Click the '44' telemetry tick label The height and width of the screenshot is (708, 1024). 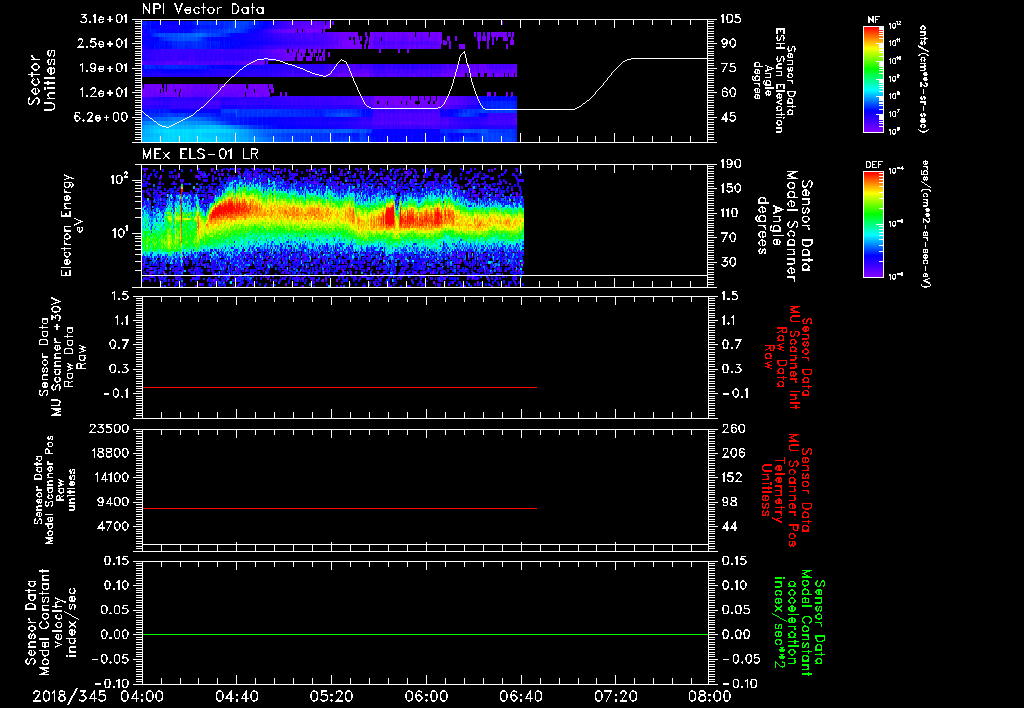click(x=728, y=526)
